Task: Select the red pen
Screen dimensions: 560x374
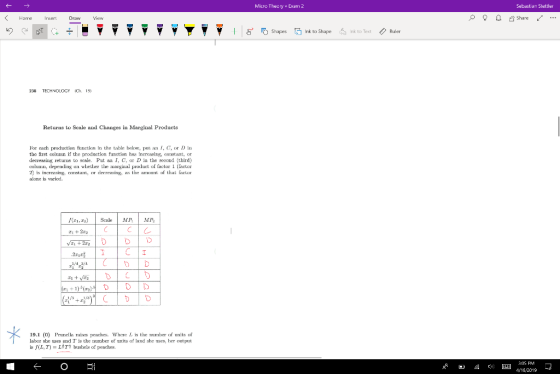Action: [x=100, y=30]
